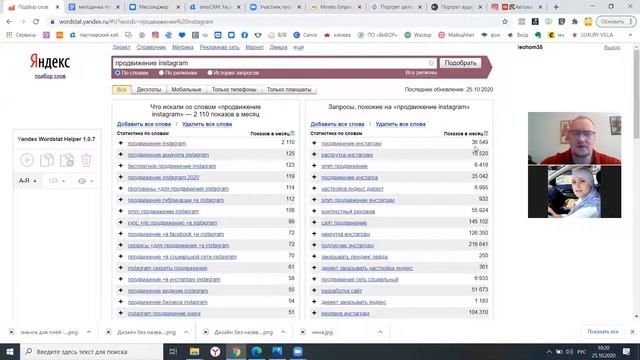Add 'реклама инстаграм' via its plus icon
Screen dimensions: 640x360
point(314,313)
